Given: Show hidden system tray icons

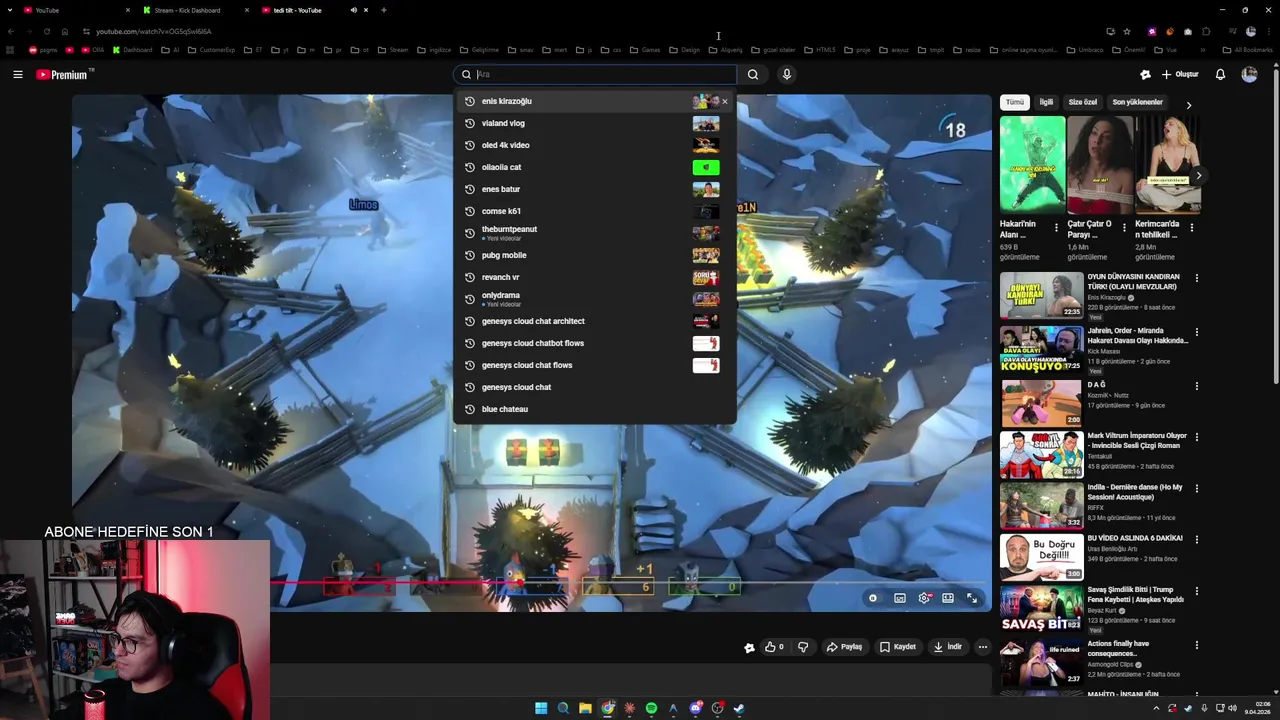Looking at the screenshot, I should tap(1157, 708).
